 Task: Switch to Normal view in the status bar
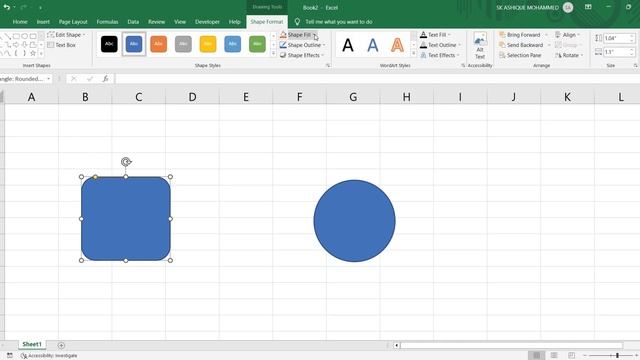click(537, 356)
